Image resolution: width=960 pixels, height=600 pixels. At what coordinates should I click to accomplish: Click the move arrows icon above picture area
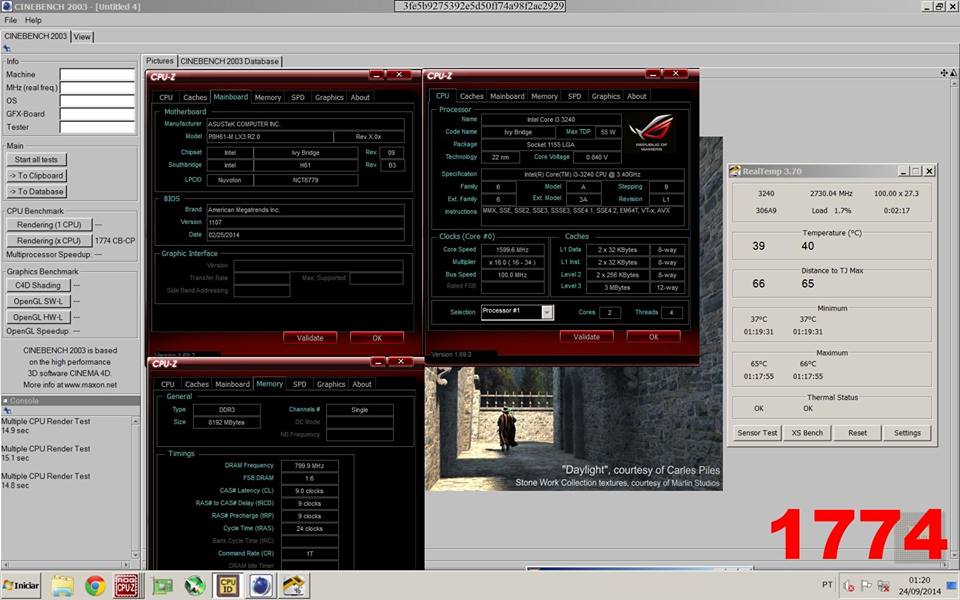[943, 73]
